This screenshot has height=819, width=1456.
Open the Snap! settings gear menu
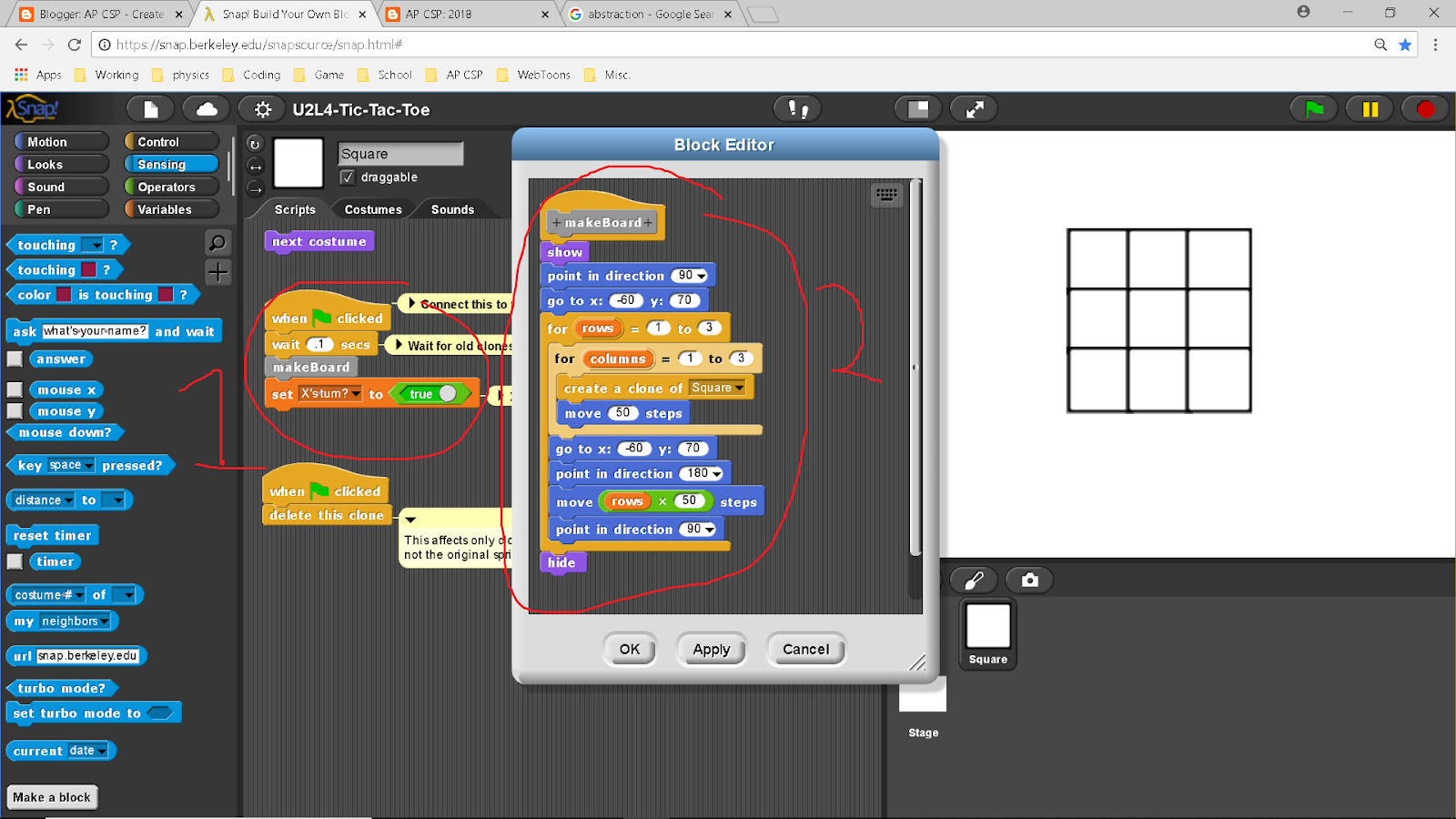pos(262,108)
